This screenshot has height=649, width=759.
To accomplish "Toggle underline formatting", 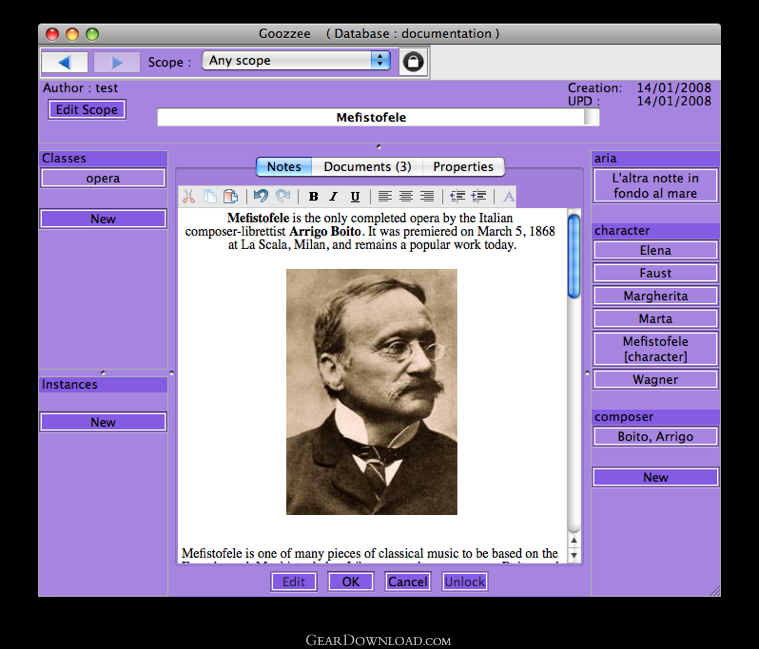I will pos(355,196).
